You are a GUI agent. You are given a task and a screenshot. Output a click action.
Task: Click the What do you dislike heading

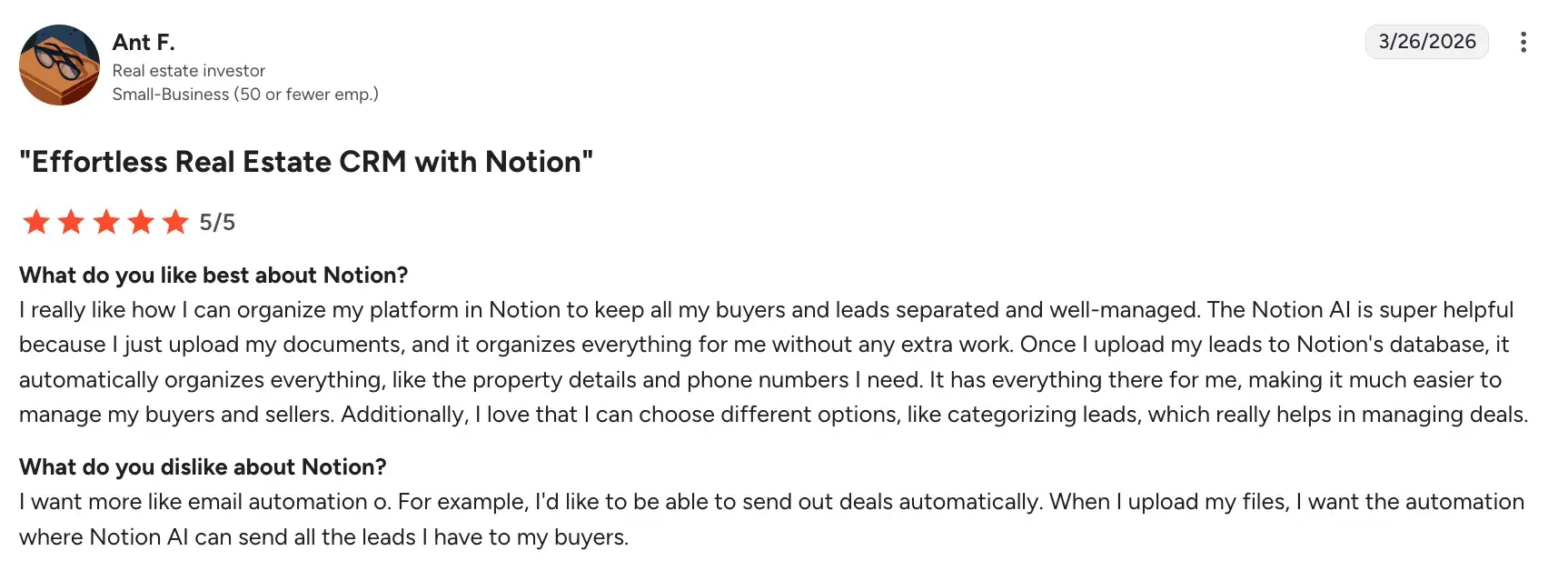click(202, 466)
